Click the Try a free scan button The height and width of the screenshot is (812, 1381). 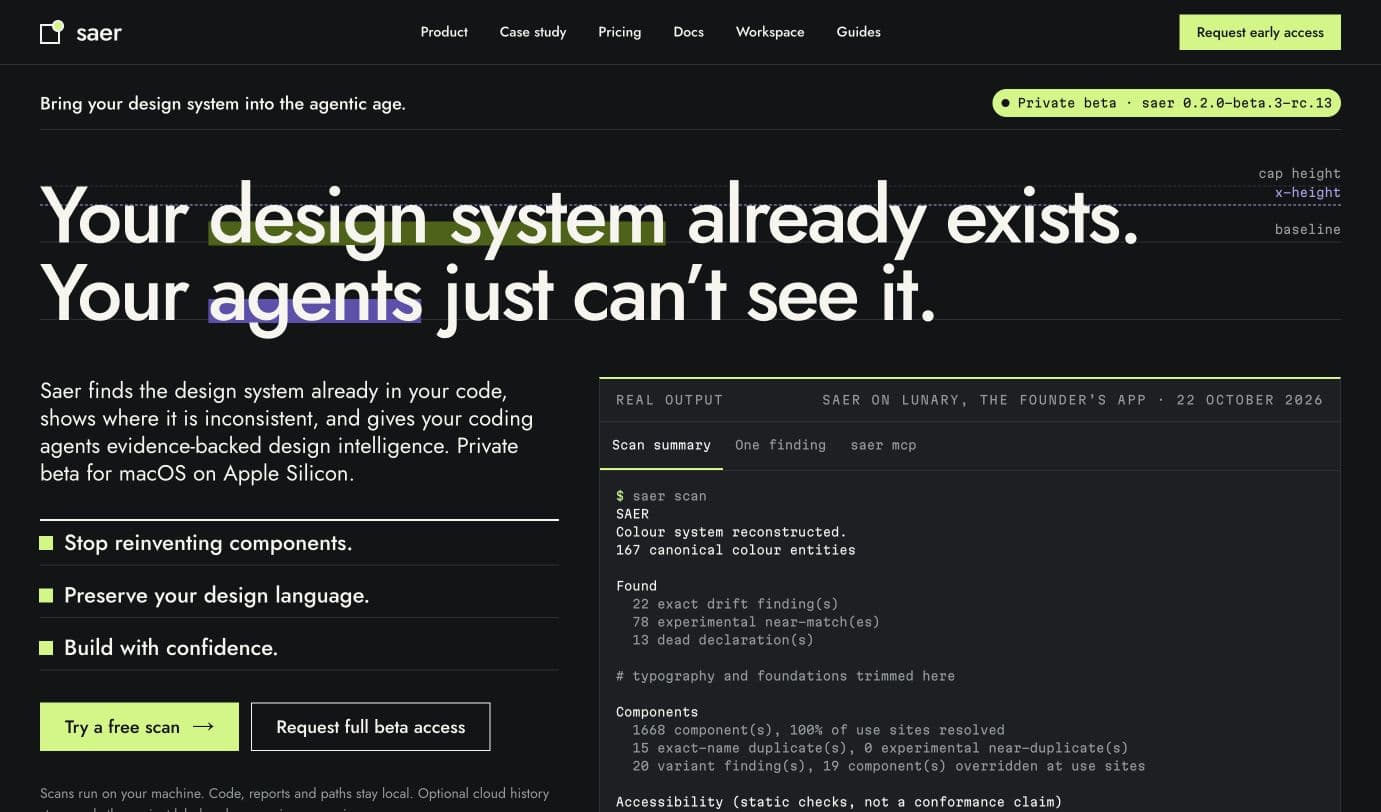pyautogui.click(x=139, y=727)
